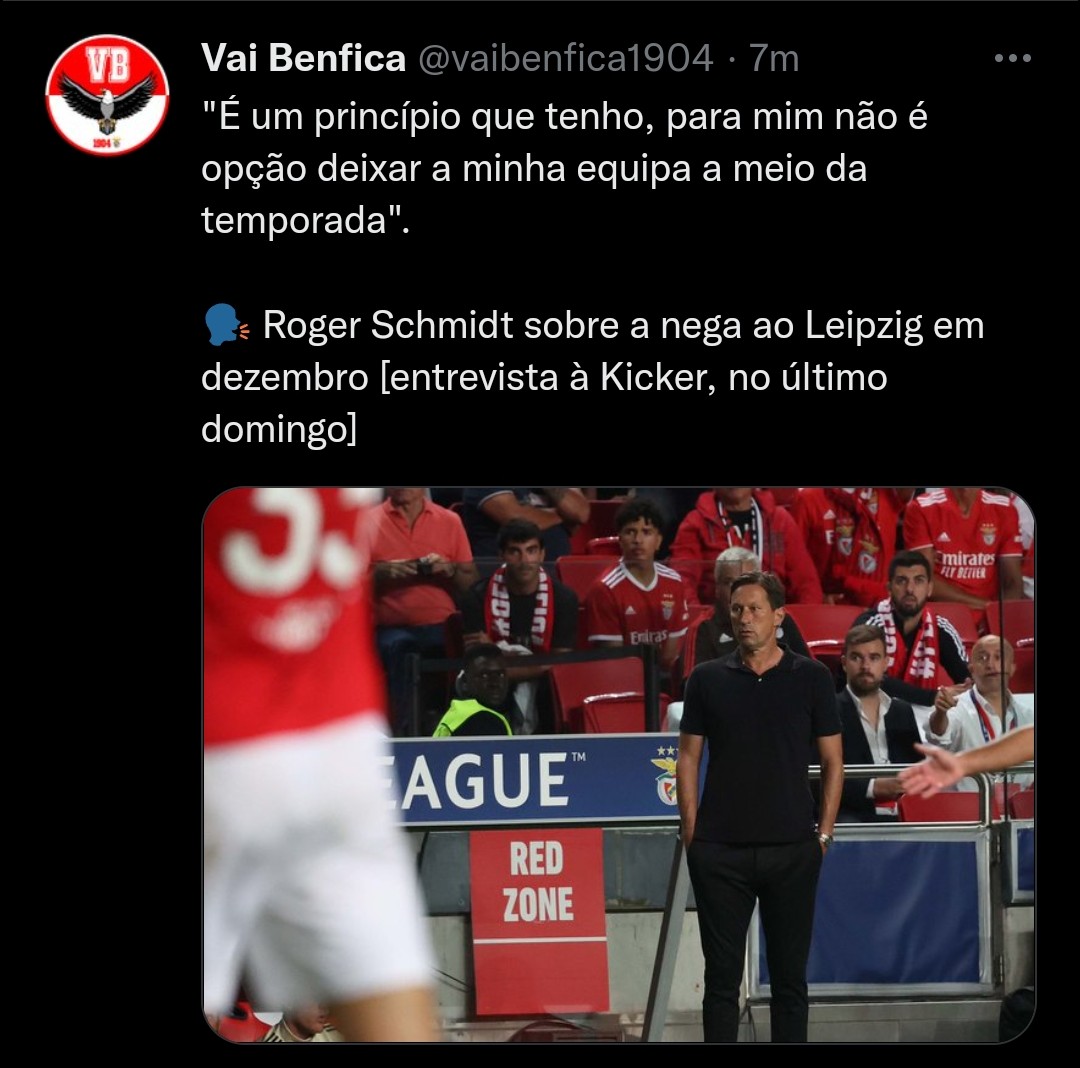
Task: Click the word "Leipzig" in the tweet
Action: point(864,325)
